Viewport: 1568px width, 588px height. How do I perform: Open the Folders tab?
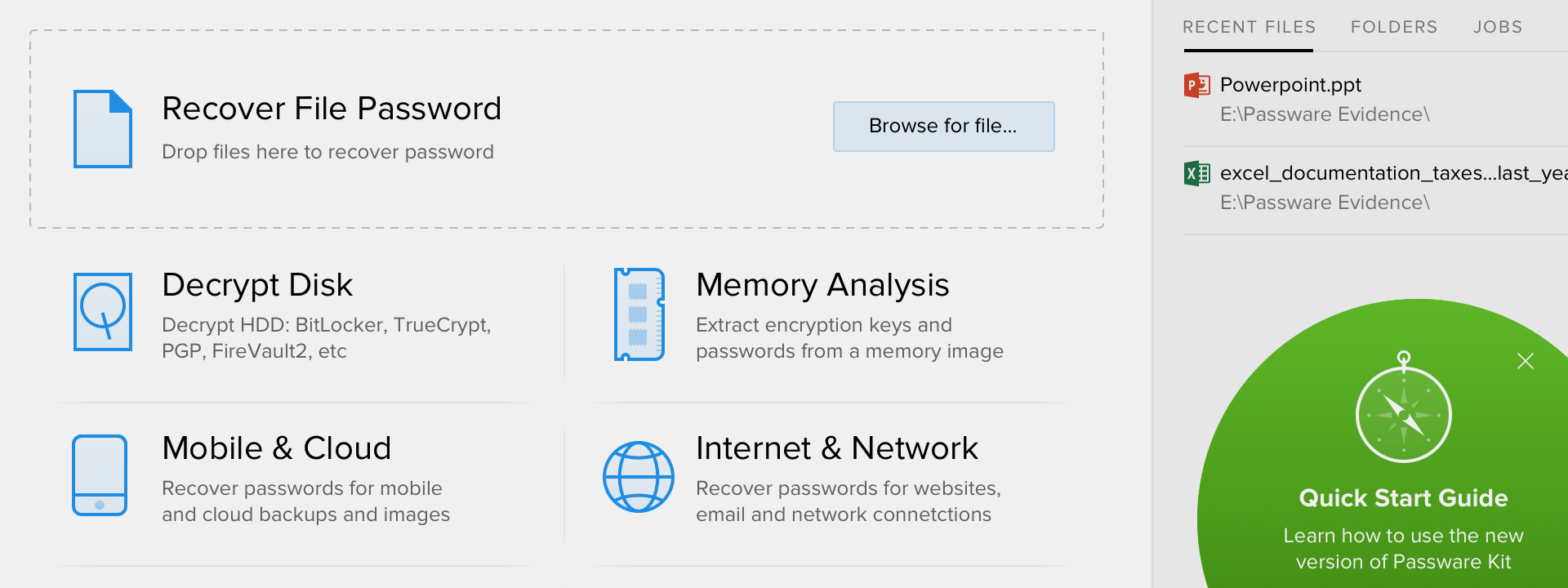(1393, 27)
